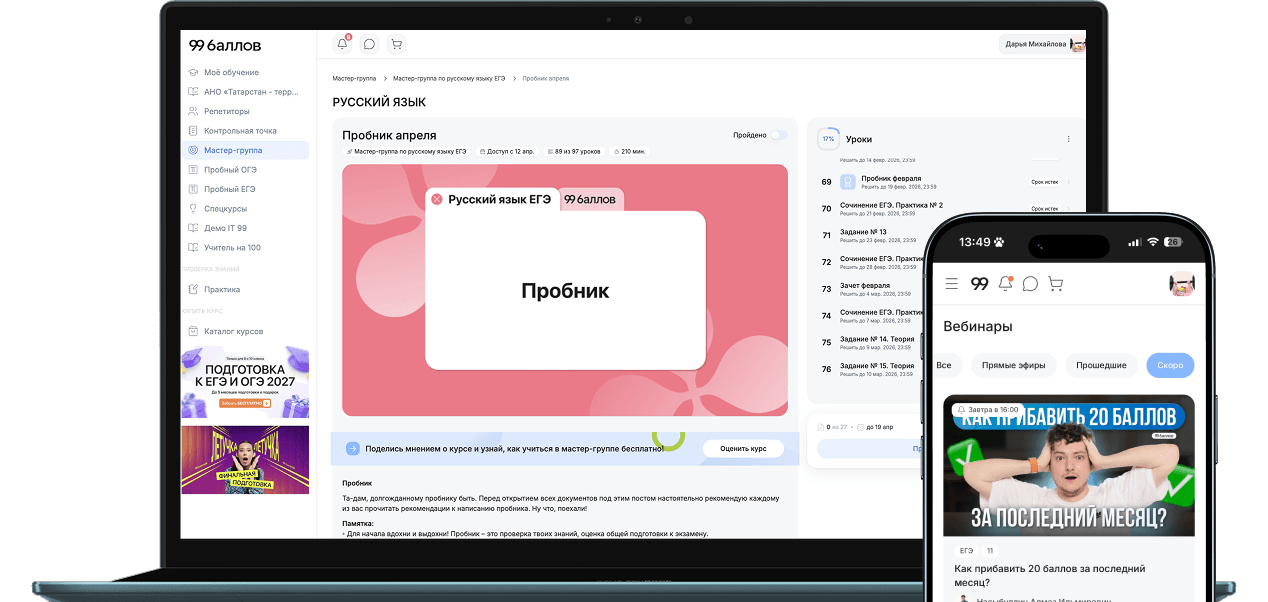This screenshot has width=1268, height=602.
Task: Click trophy icon of lesson 69
Action: tap(848, 182)
